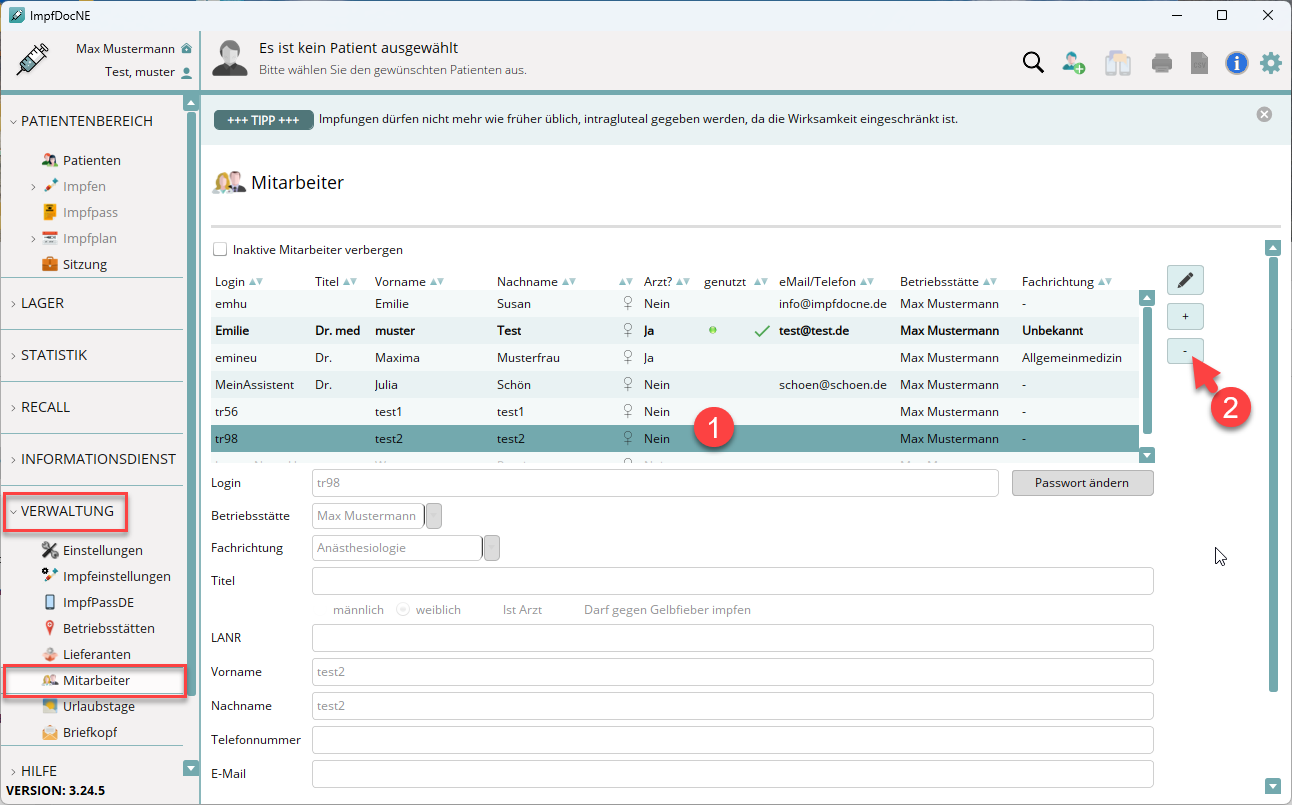Select the emhu employee row
The width and height of the screenshot is (1292, 805).
[x=675, y=303]
